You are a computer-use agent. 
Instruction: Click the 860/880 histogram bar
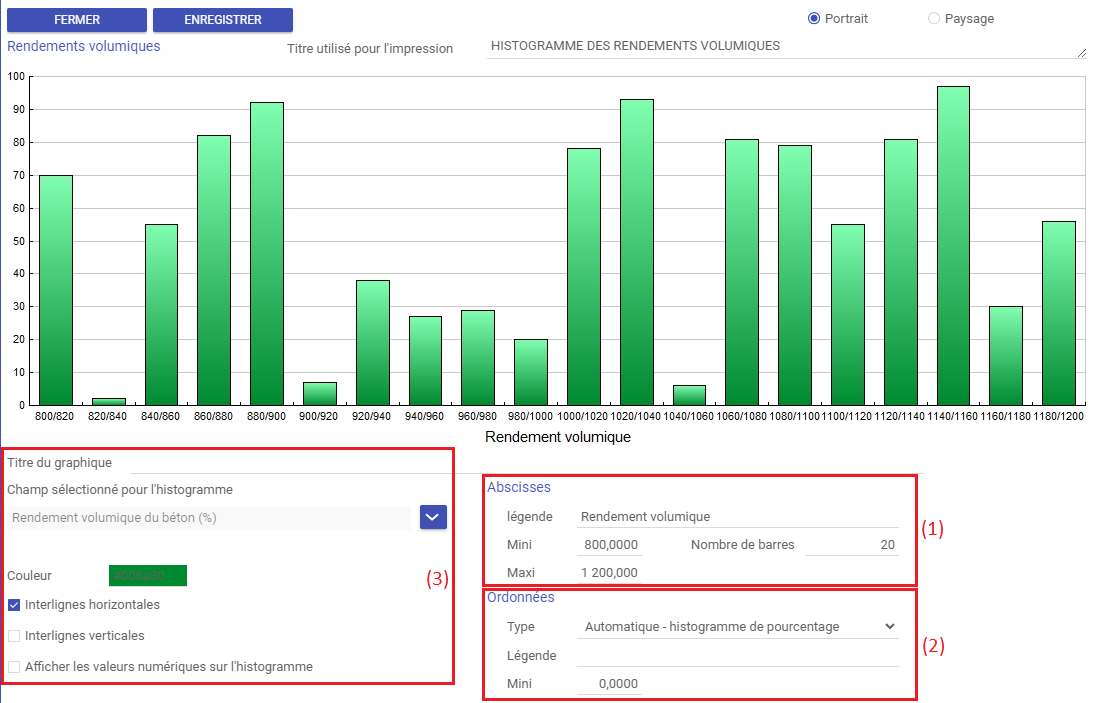click(x=214, y=271)
